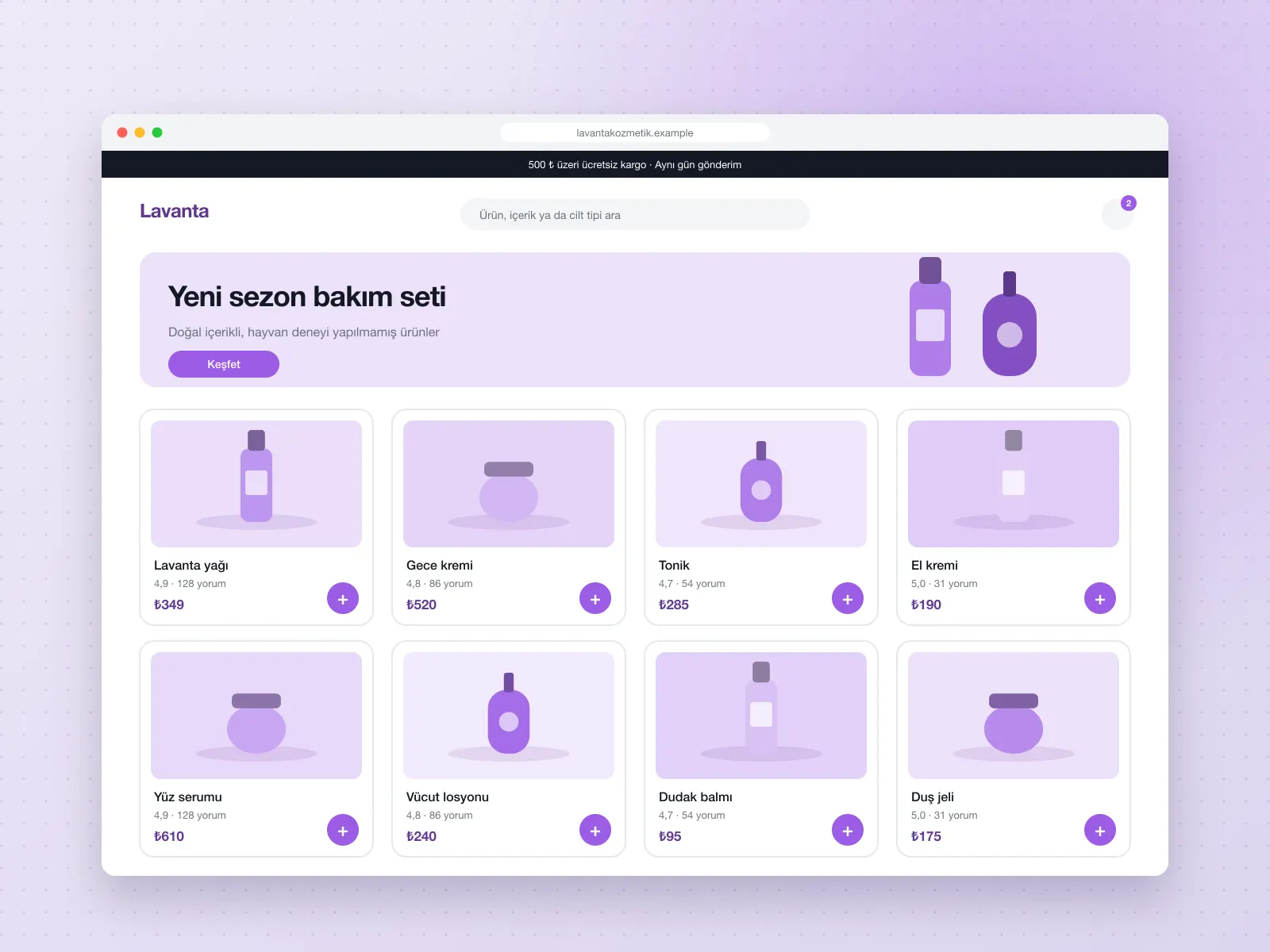
Task: Click the hero banner bottles illustration
Action: [973, 317]
